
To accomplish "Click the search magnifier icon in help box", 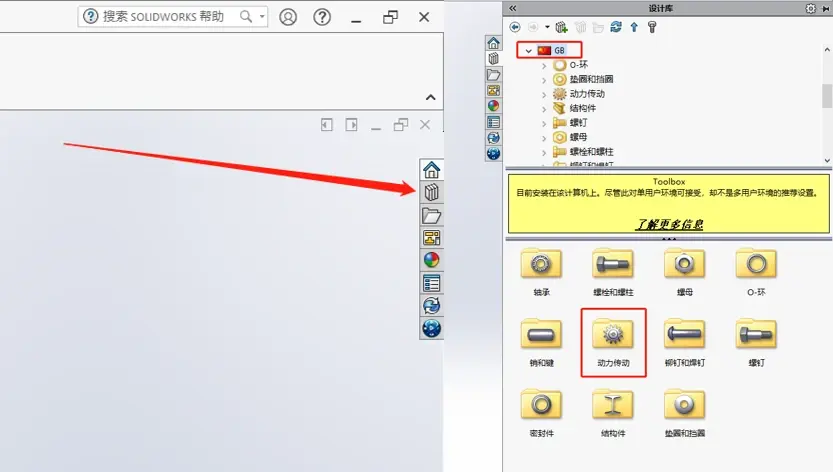I will tap(245, 16).
